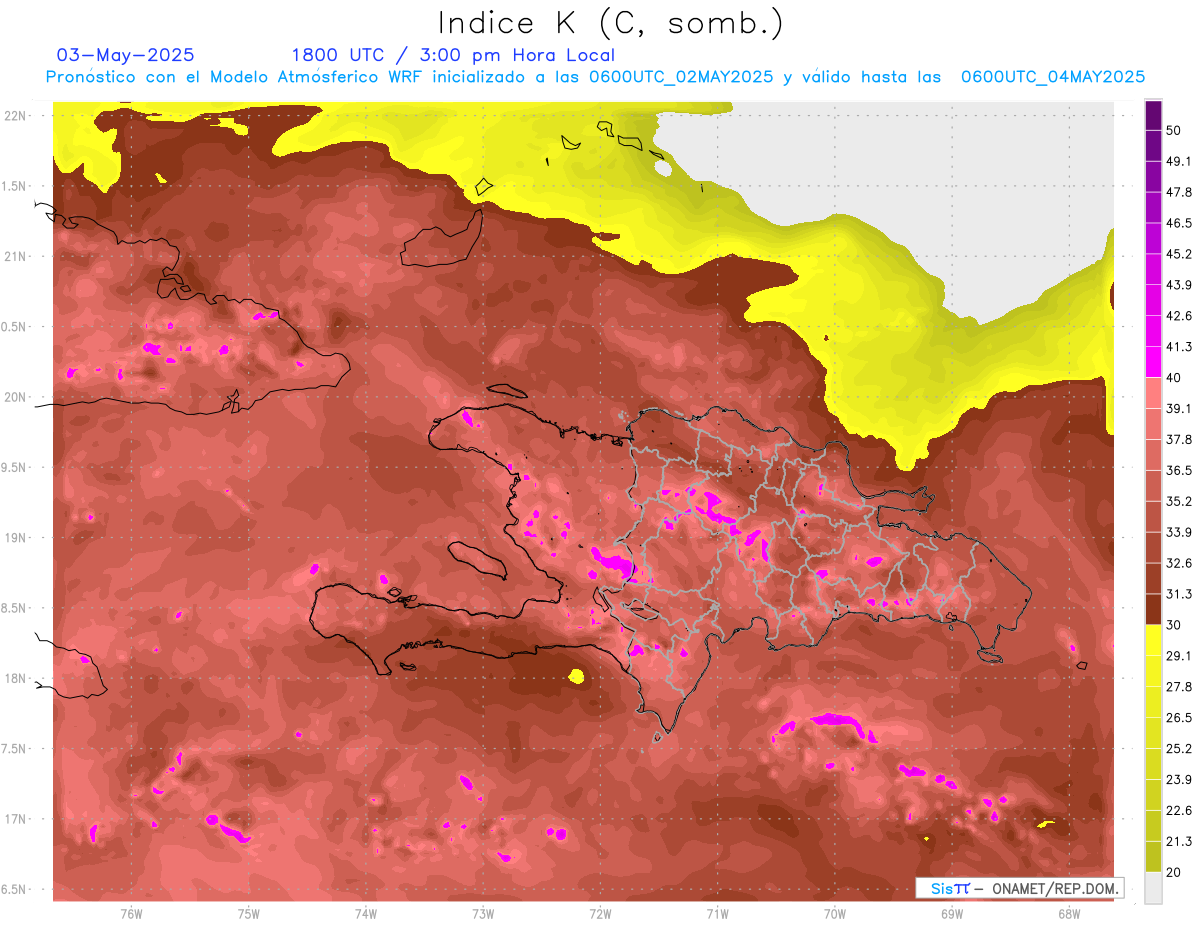Click the colorbar value "41.3"

1179,347
